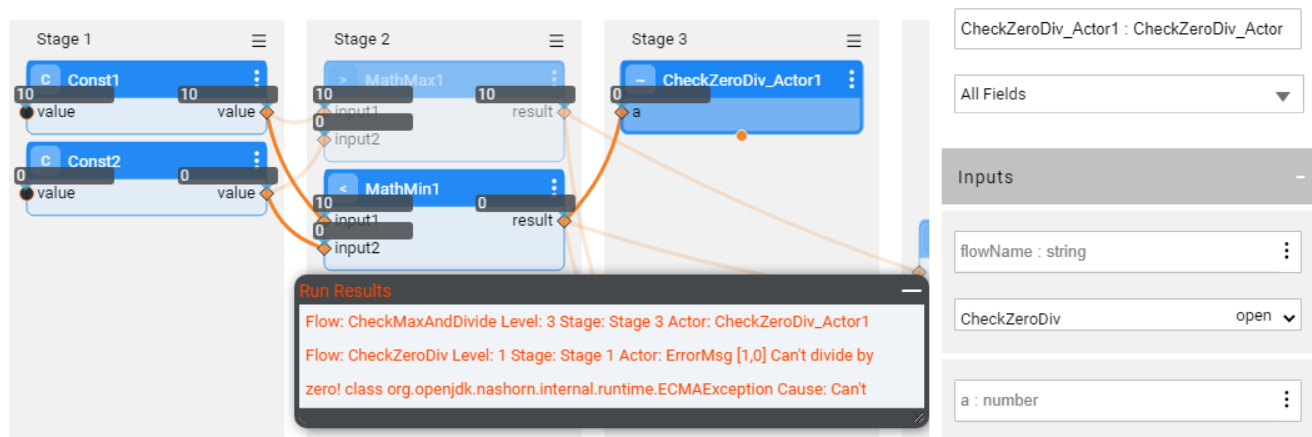Open flowName string field options menu
This screenshot has height=437, width=1312.
point(1286,251)
